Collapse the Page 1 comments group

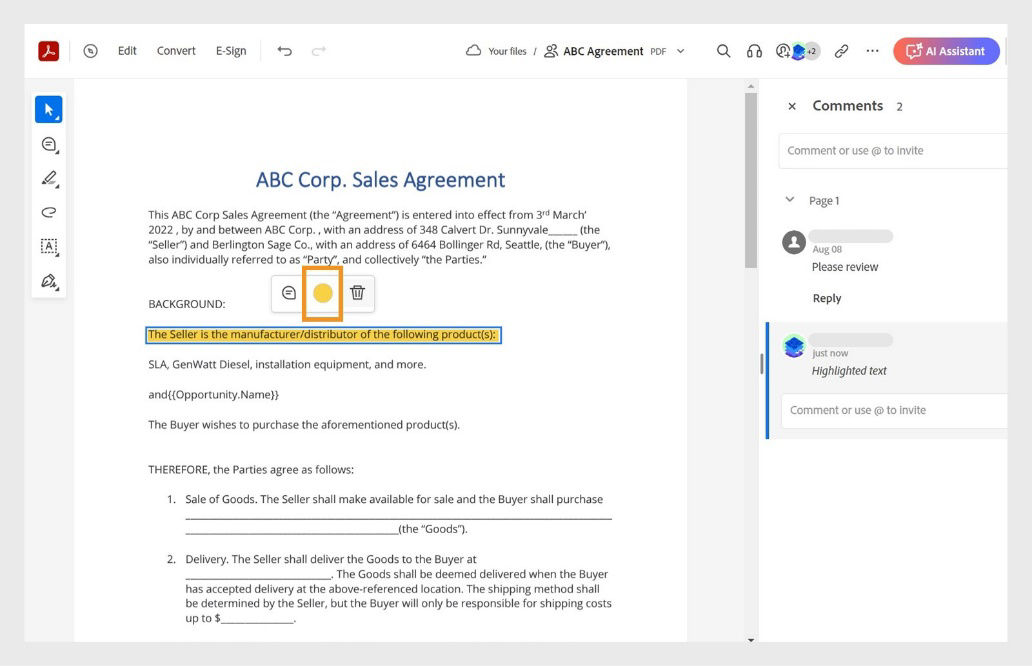click(792, 200)
